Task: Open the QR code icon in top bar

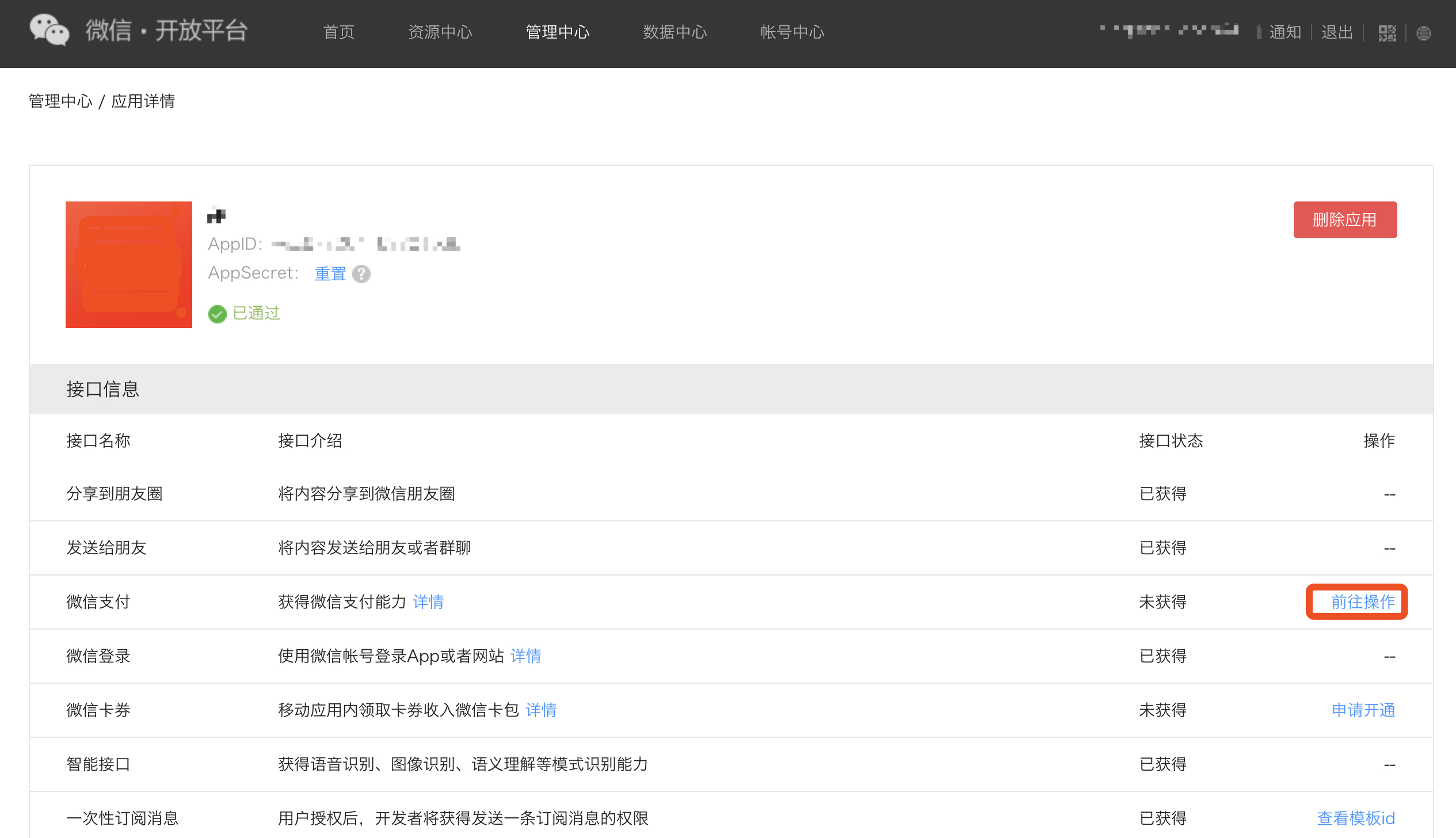Action: coord(1387,33)
